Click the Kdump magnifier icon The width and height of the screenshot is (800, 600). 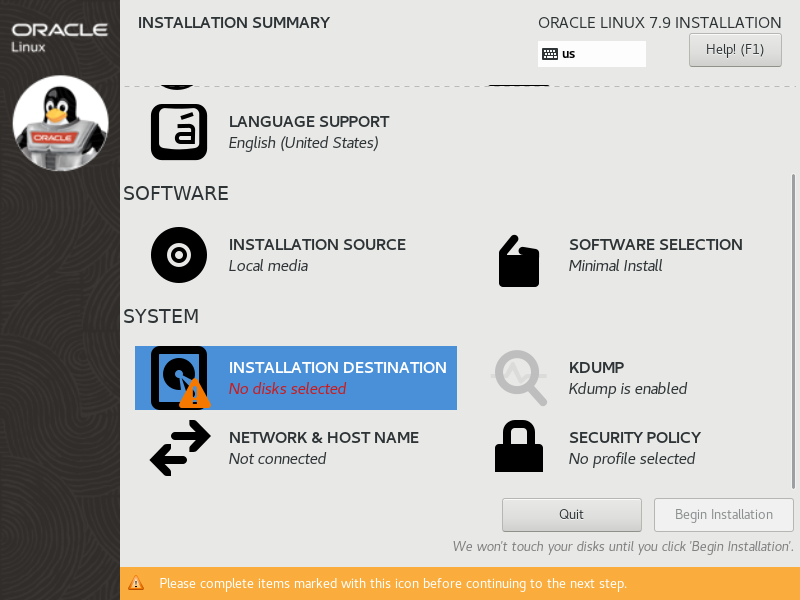click(x=519, y=378)
